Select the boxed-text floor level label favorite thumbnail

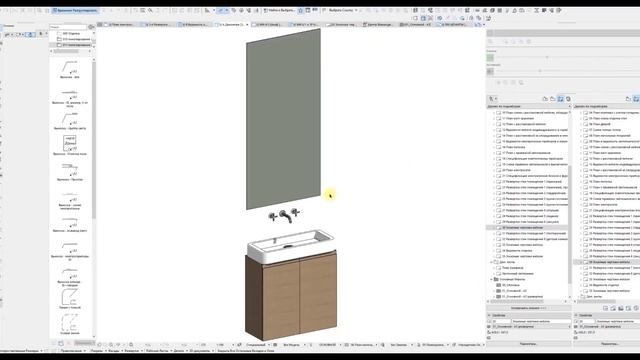(70, 145)
